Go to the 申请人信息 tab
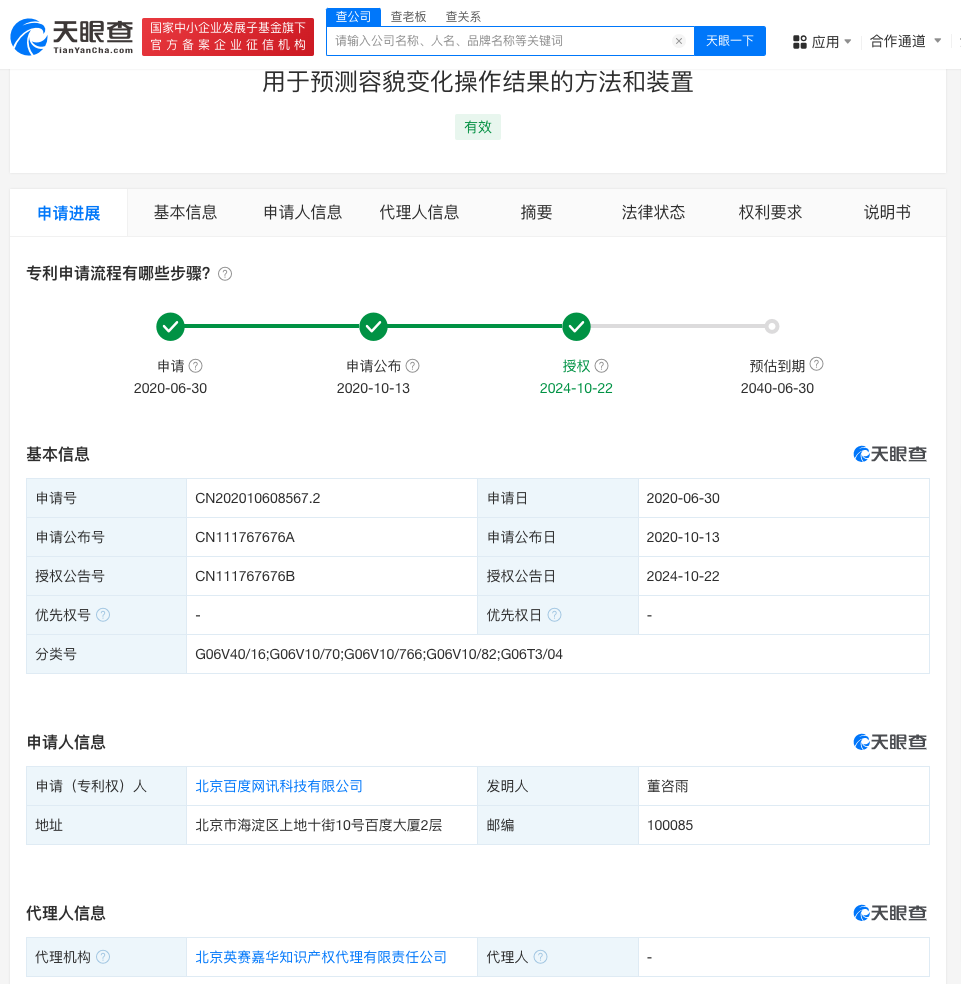 coord(303,212)
